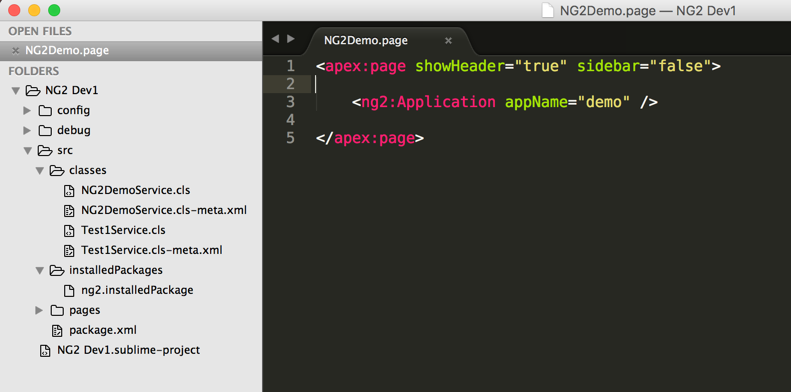
Task: Collapse the classes folder
Action: coord(39,171)
